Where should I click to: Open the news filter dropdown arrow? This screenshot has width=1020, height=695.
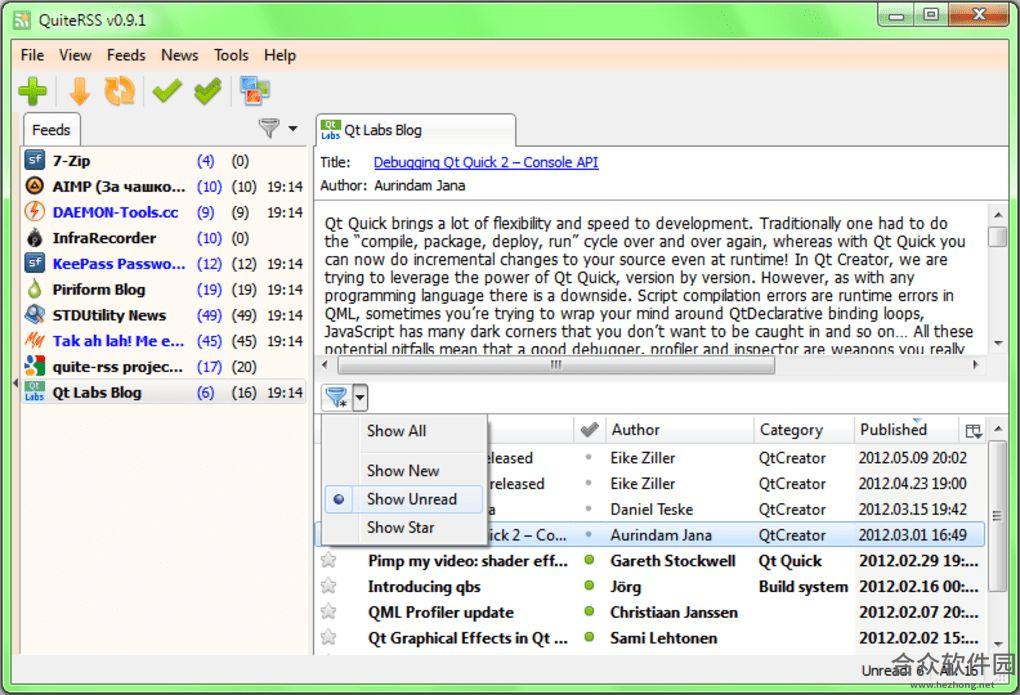pyautogui.click(x=360, y=396)
